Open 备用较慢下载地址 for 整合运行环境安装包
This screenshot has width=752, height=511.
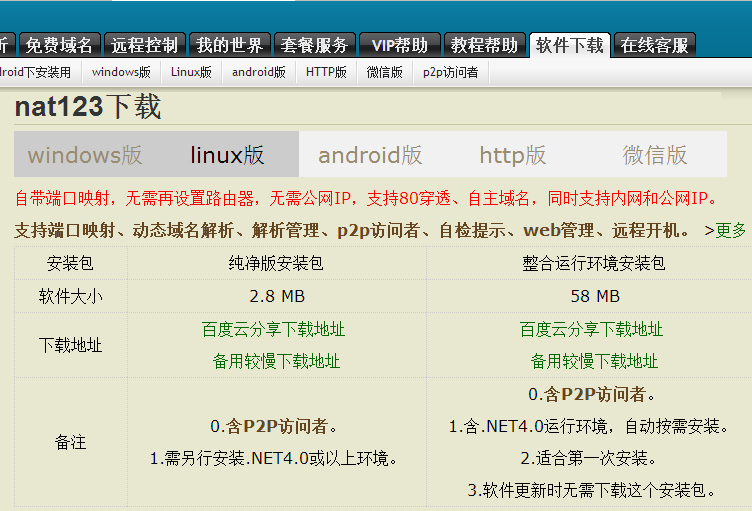[594, 361]
